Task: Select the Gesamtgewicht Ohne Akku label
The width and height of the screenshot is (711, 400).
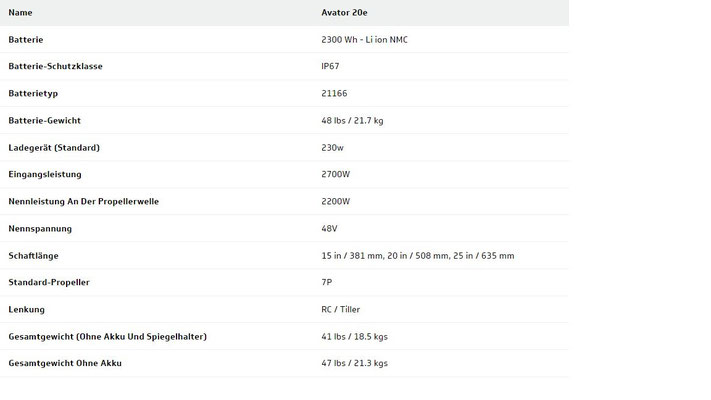Action: (x=65, y=363)
